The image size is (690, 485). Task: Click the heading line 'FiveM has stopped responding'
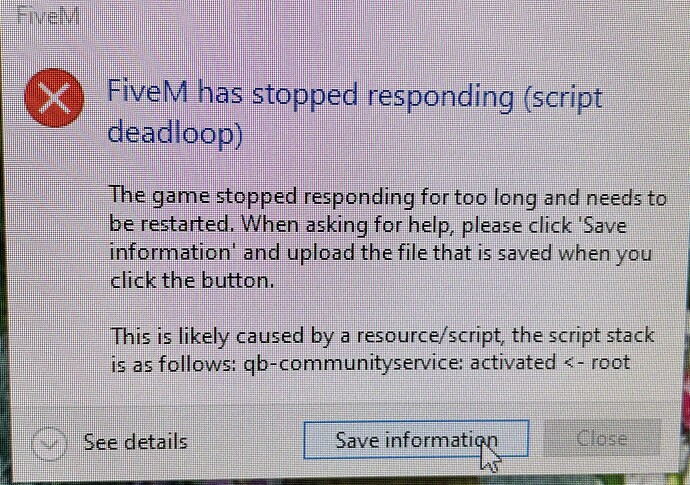[310, 95]
